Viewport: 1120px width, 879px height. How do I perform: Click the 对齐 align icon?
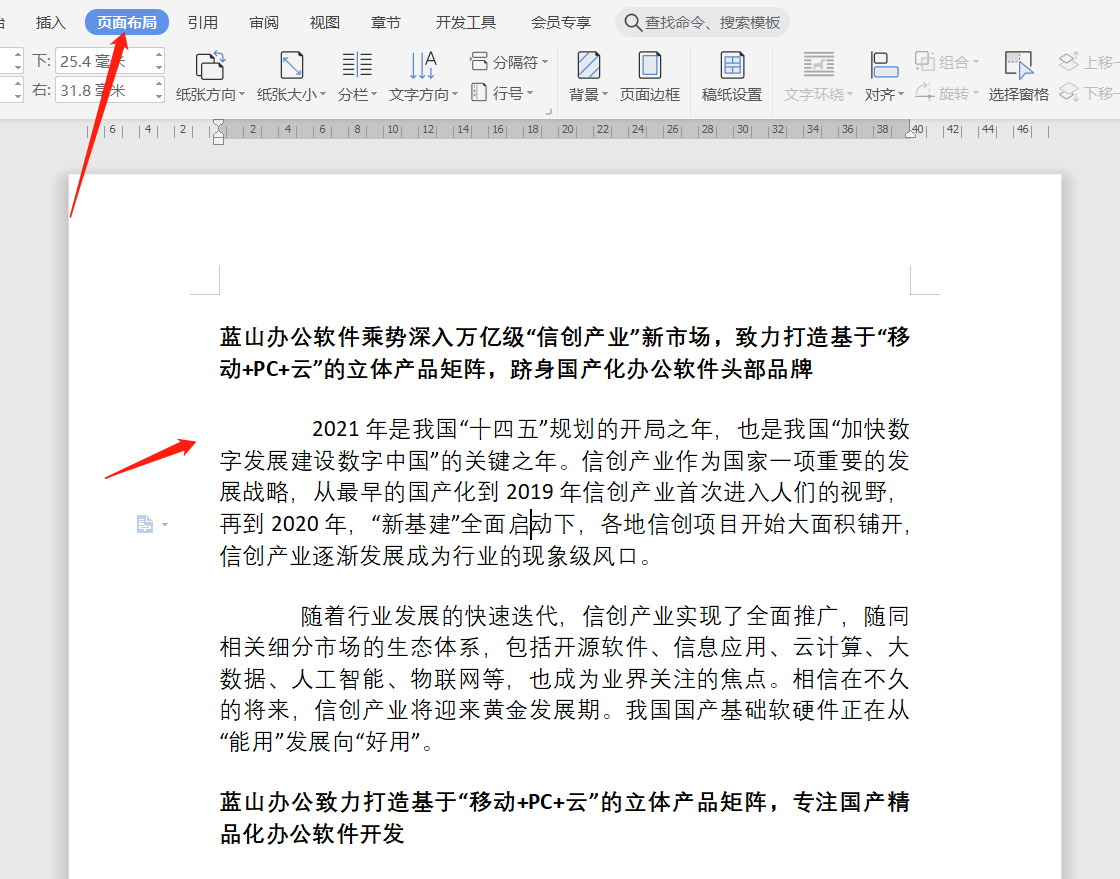884,65
